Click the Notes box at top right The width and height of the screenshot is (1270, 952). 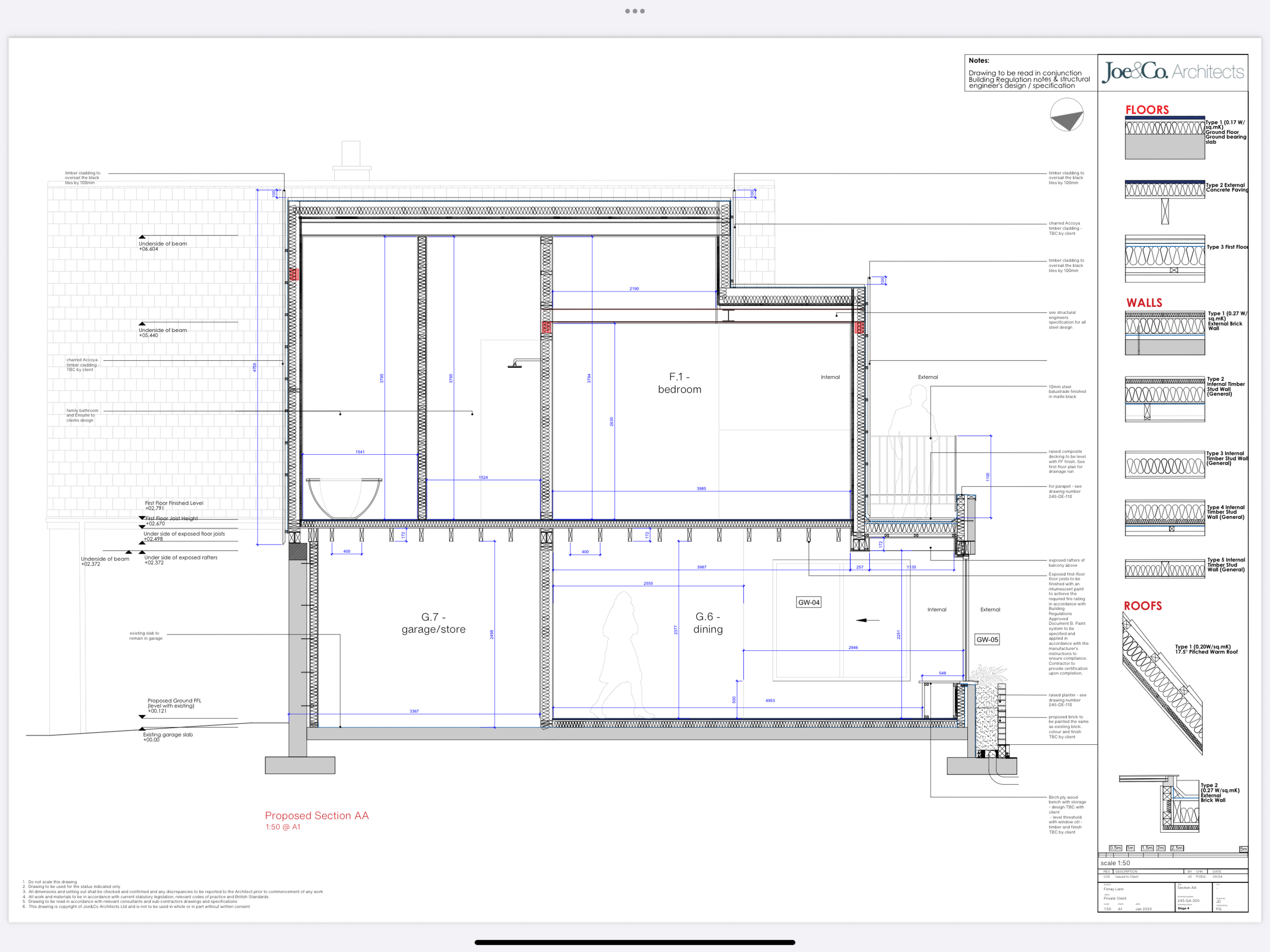1030,73
